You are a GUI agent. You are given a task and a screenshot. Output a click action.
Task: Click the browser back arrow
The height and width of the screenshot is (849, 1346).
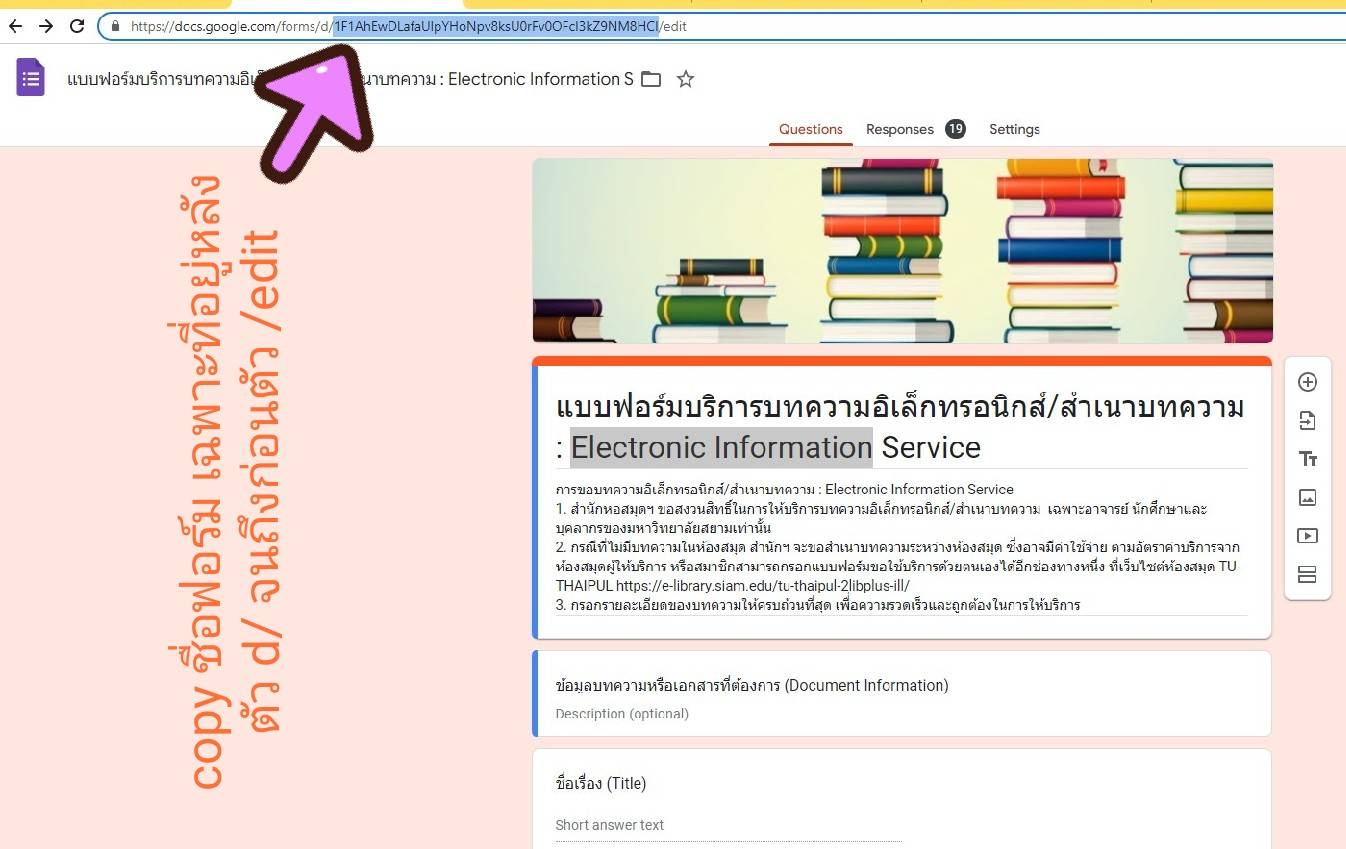15,26
